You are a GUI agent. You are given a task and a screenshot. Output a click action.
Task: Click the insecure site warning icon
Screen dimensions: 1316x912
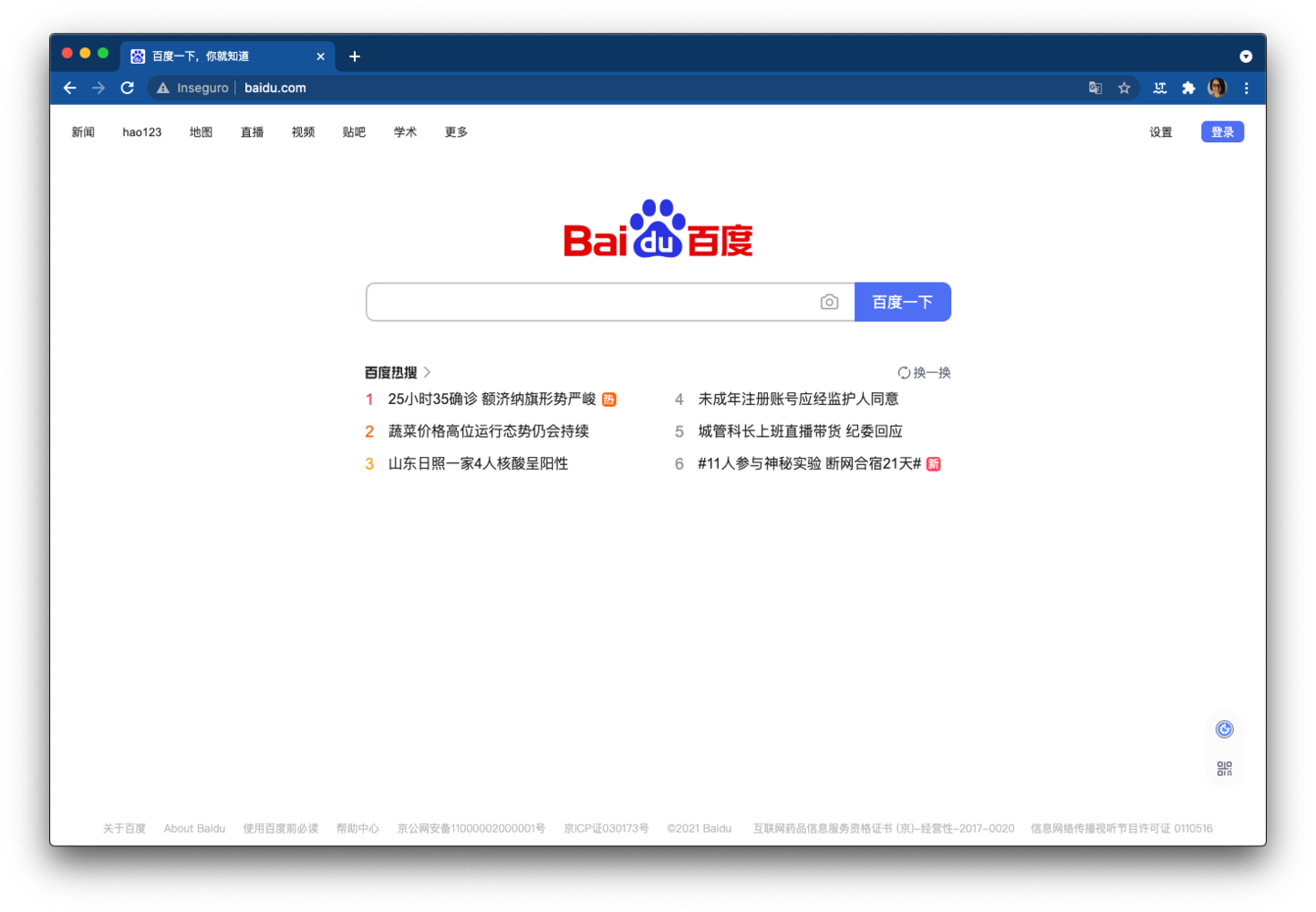coord(163,88)
